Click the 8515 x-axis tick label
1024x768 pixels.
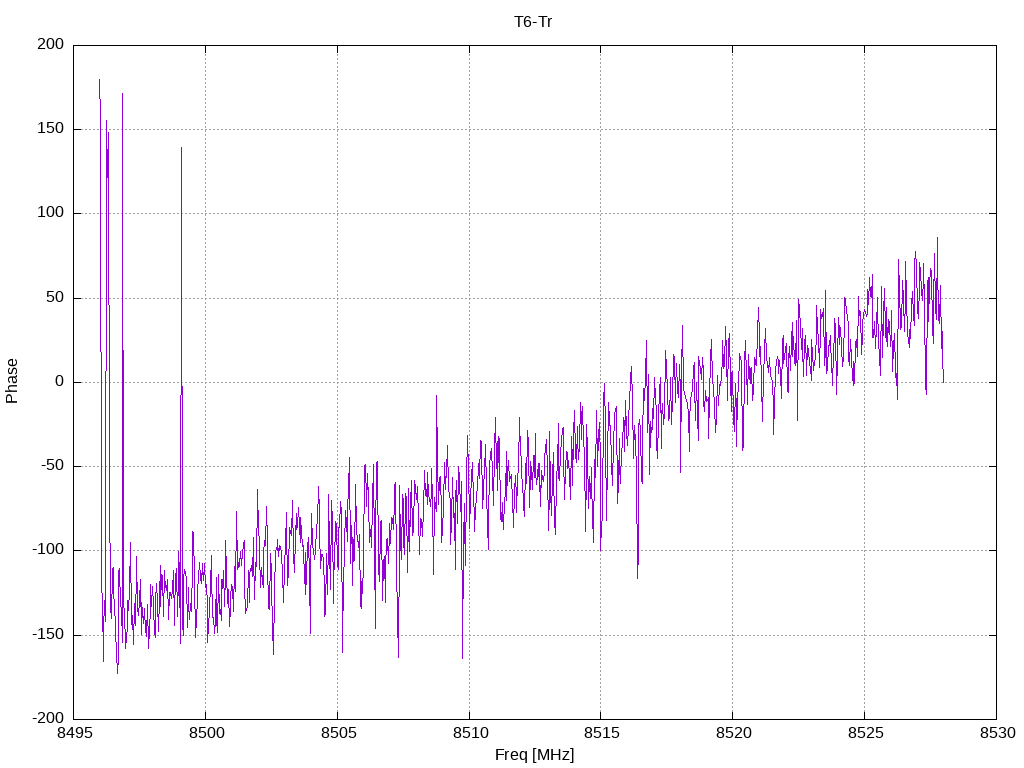point(600,733)
